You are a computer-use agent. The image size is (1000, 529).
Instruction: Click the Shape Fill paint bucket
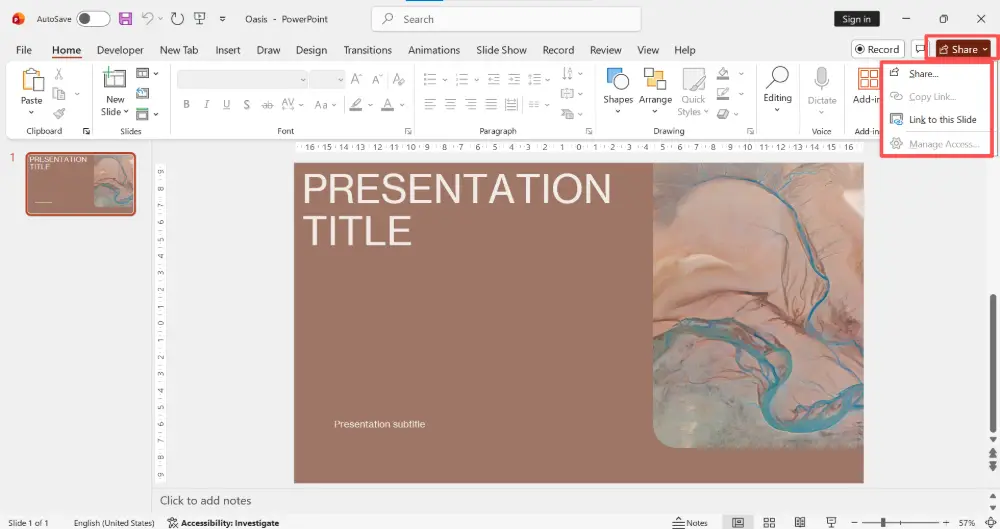[x=723, y=73]
